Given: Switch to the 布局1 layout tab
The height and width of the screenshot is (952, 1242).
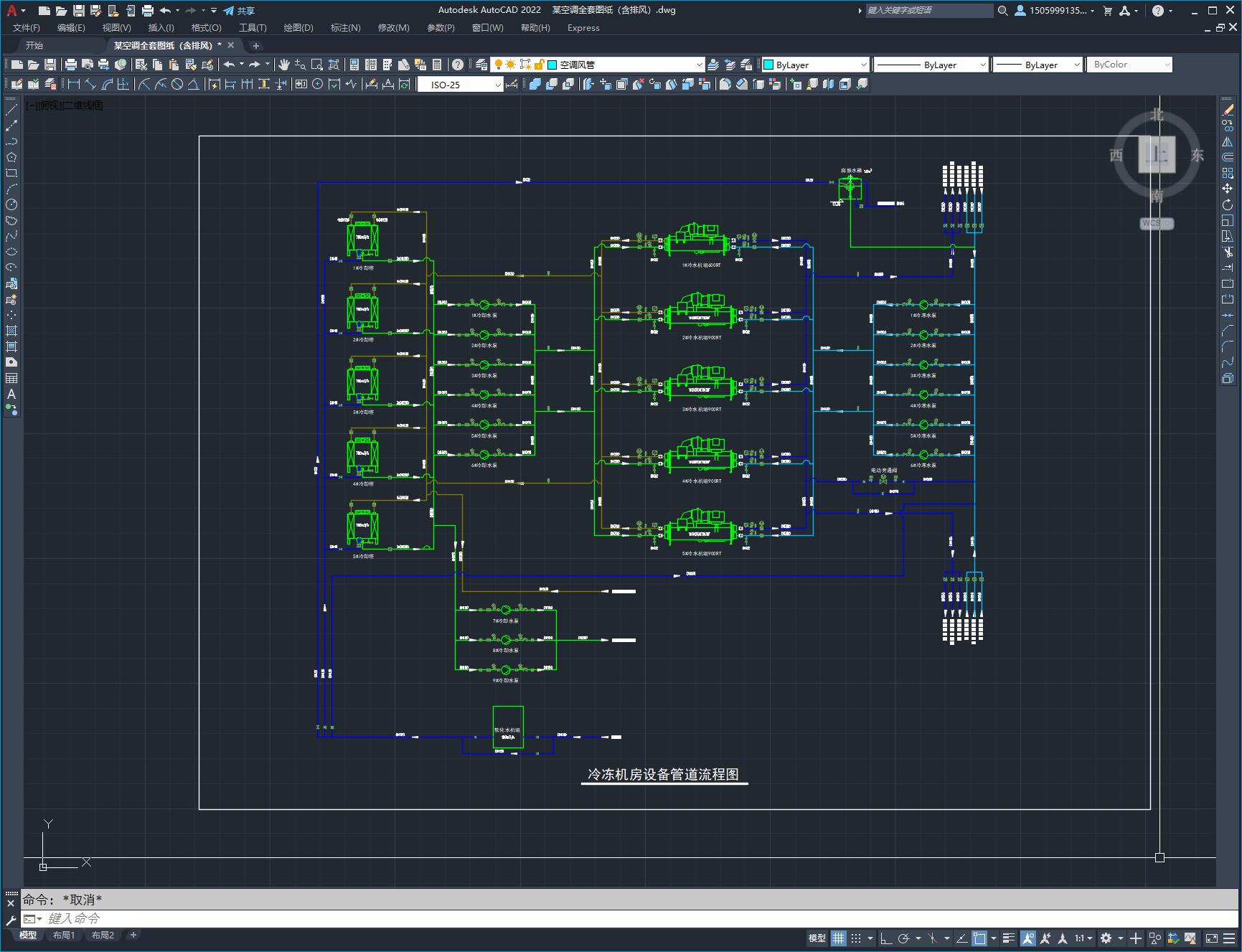Looking at the screenshot, I should 63,935.
